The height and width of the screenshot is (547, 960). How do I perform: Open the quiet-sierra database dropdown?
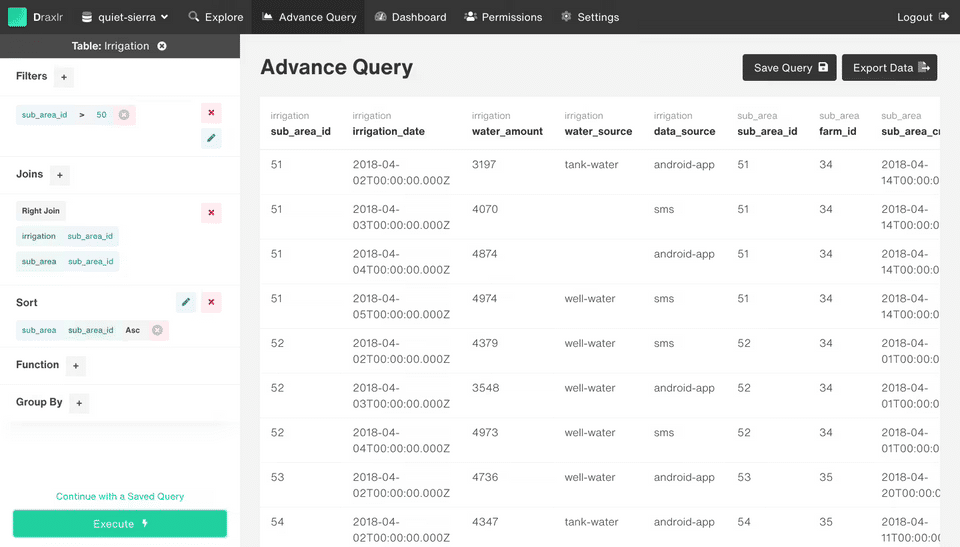[x=125, y=17]
